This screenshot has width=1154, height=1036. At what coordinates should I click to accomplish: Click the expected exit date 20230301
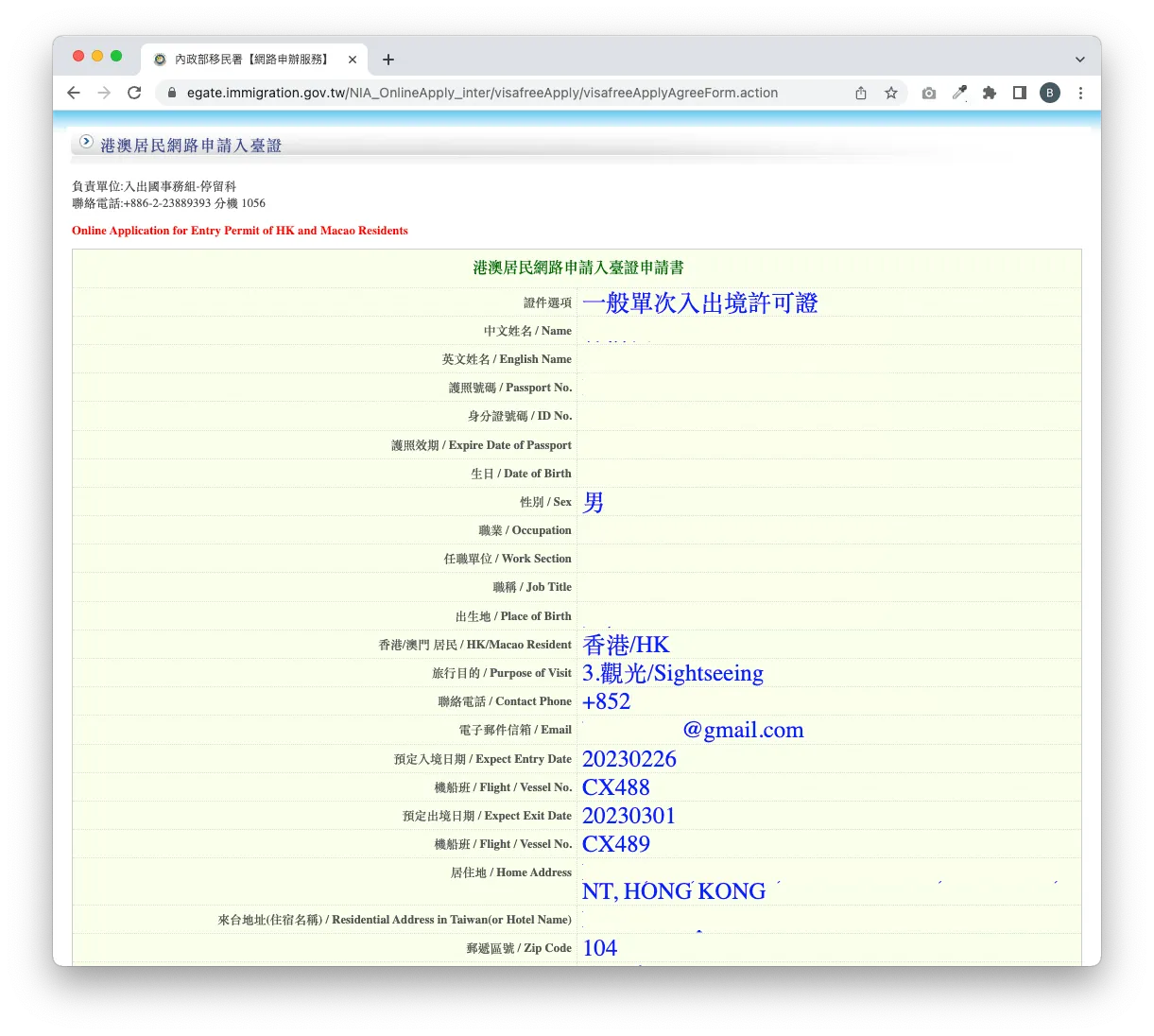(x=629, y=816)
